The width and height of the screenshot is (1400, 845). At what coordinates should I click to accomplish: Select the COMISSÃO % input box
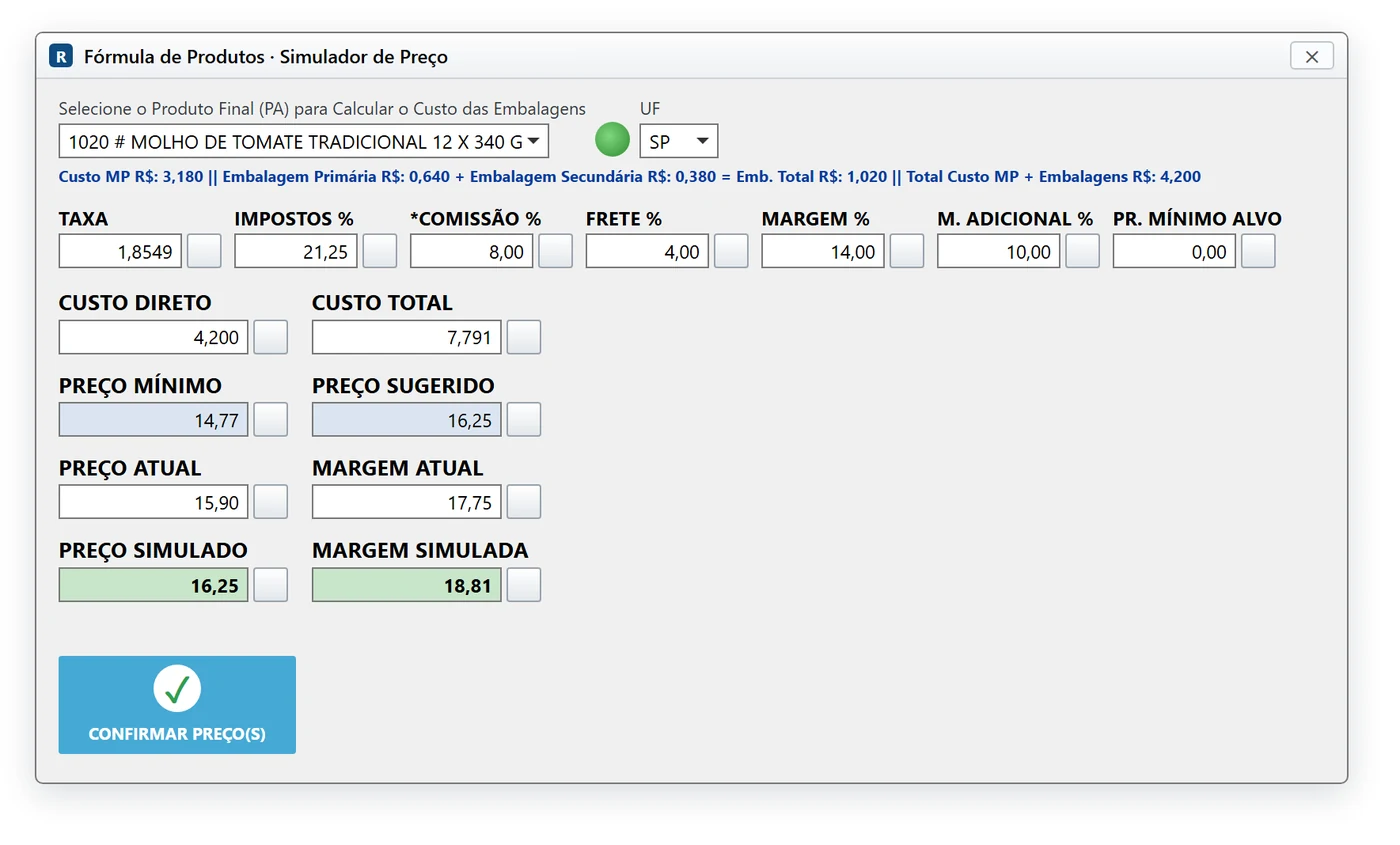(x=472, y=252)
